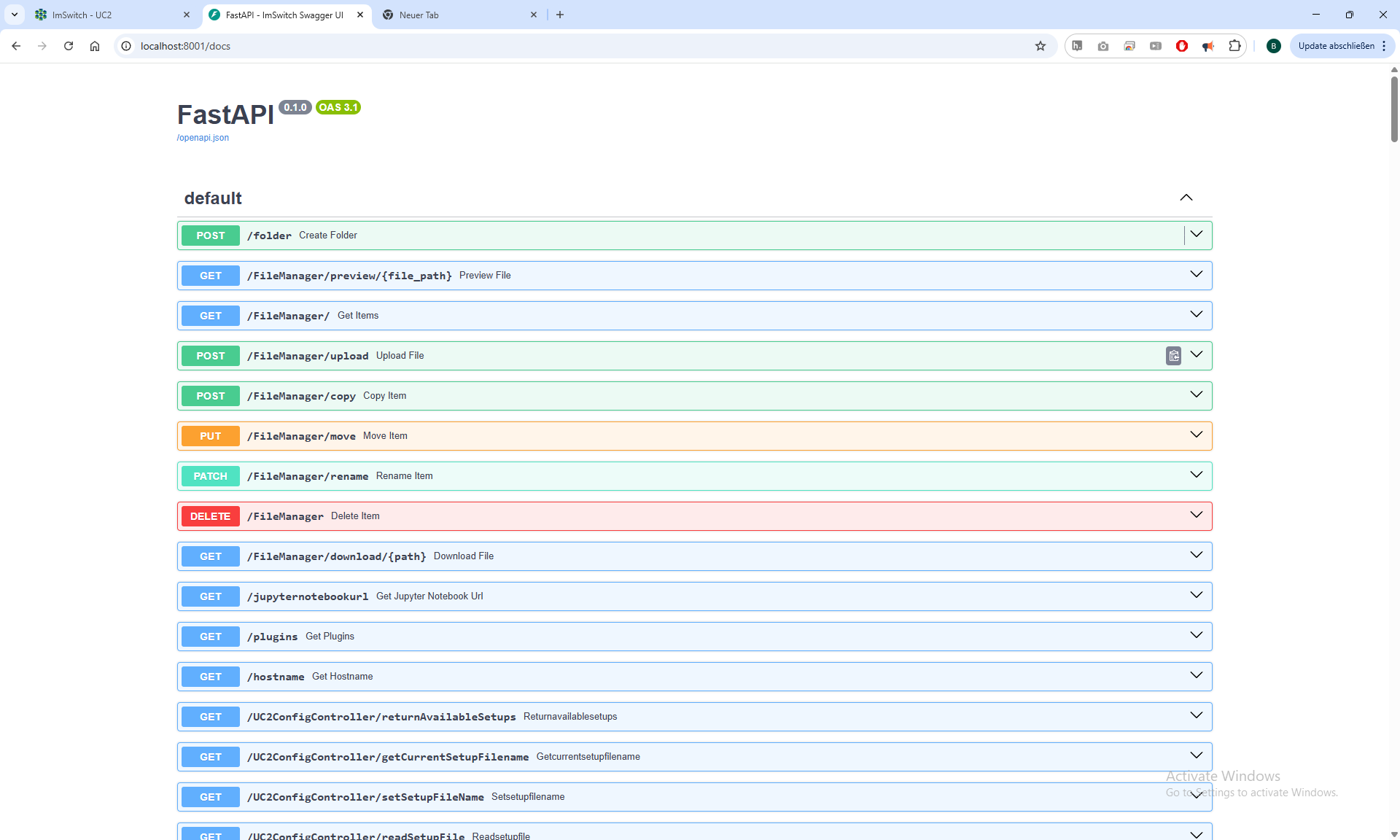
Task: Expand the Get Items endpoint arrow
Action: (1197, 314)
